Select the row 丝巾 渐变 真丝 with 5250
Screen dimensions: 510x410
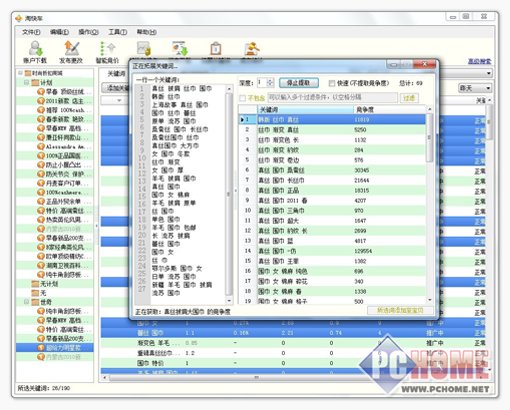333,130
